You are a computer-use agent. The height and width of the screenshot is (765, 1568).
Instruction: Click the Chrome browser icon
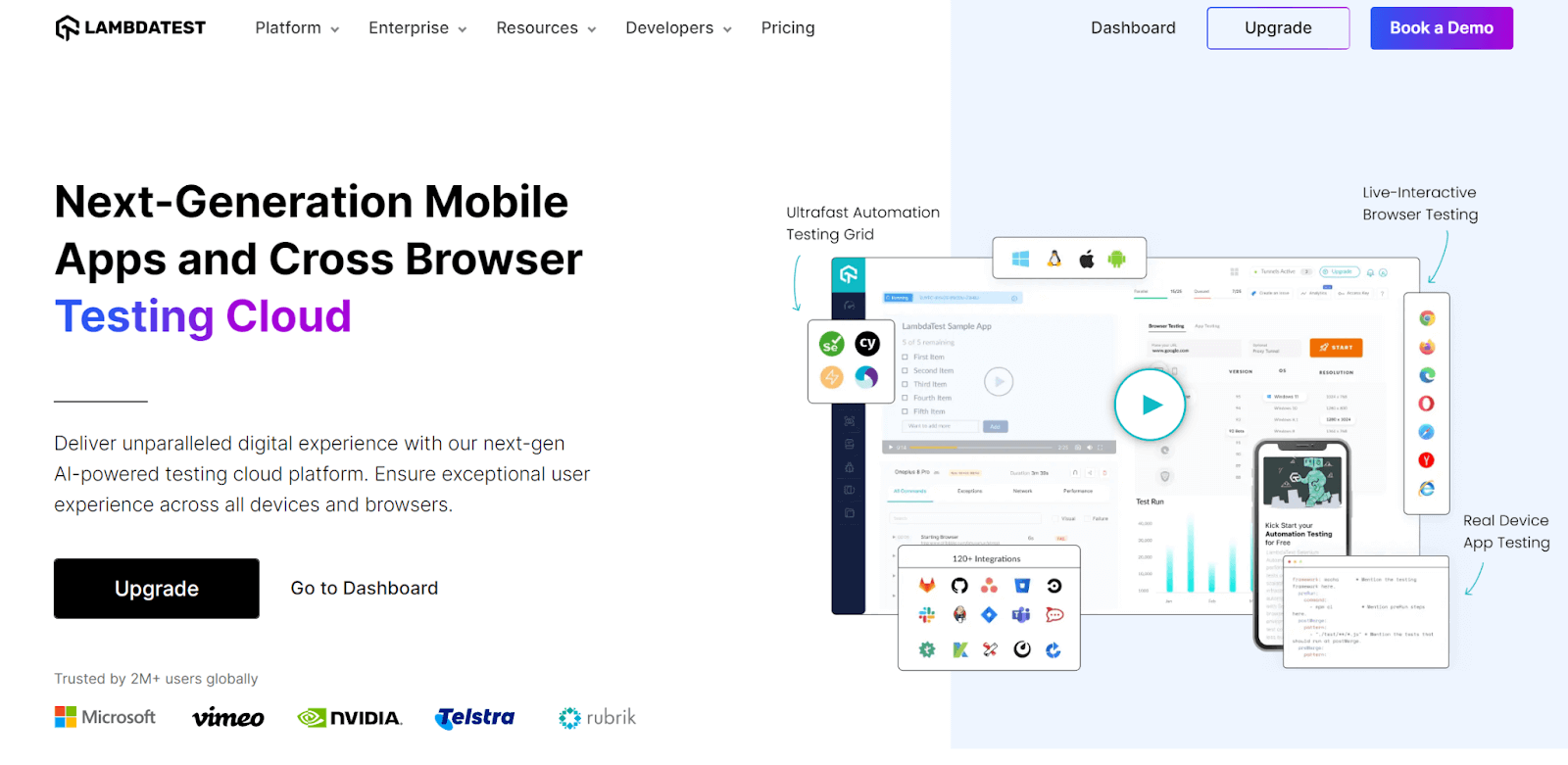(x=1427, y=318)
